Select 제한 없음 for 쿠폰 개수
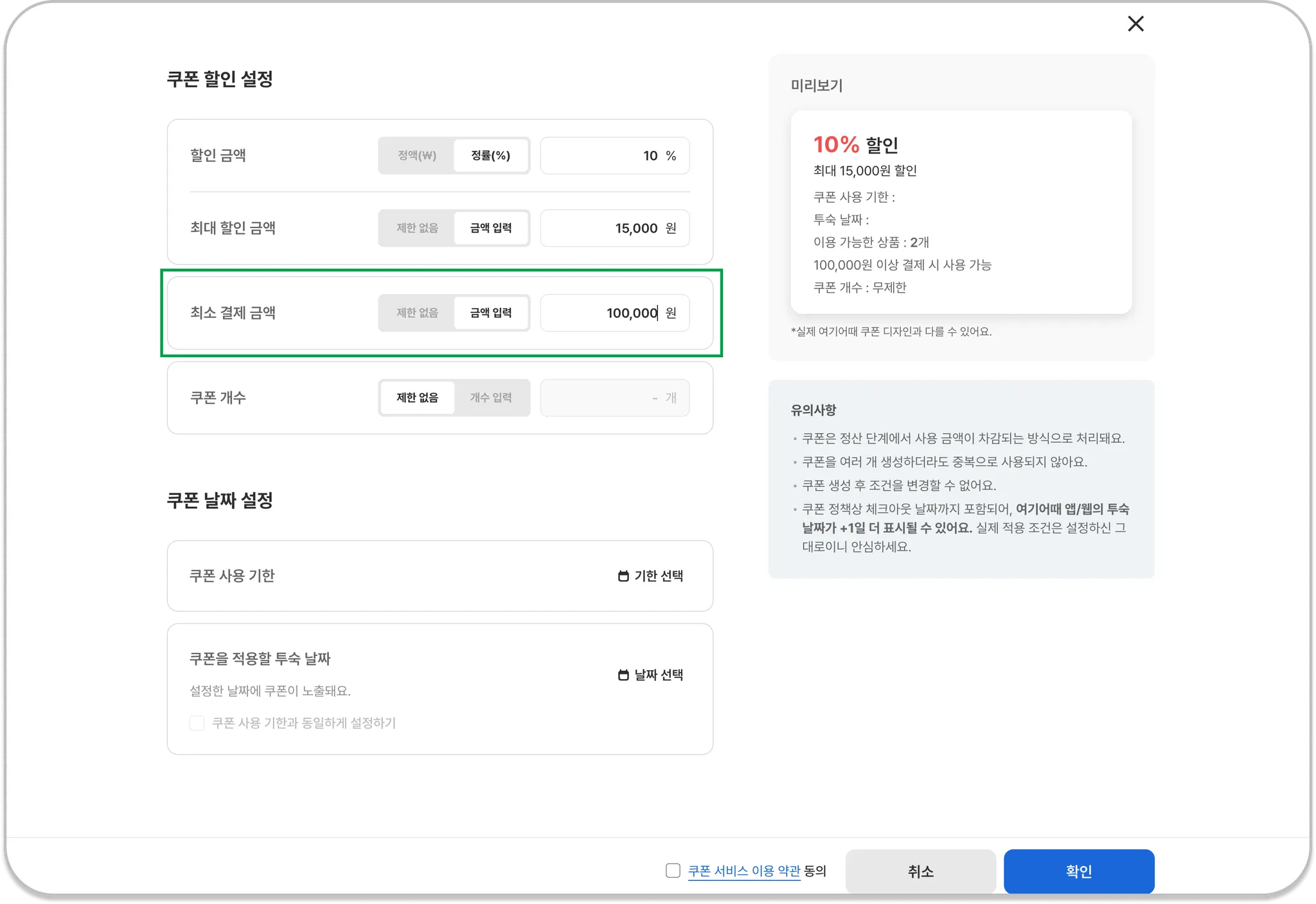 click(x=416, y=398)
